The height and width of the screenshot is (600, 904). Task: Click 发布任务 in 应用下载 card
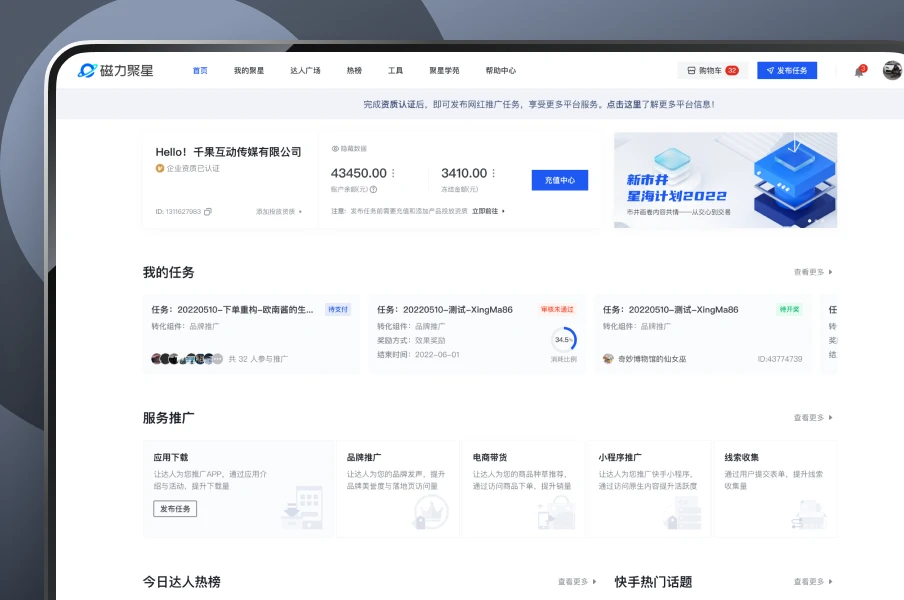click(175, 509)
